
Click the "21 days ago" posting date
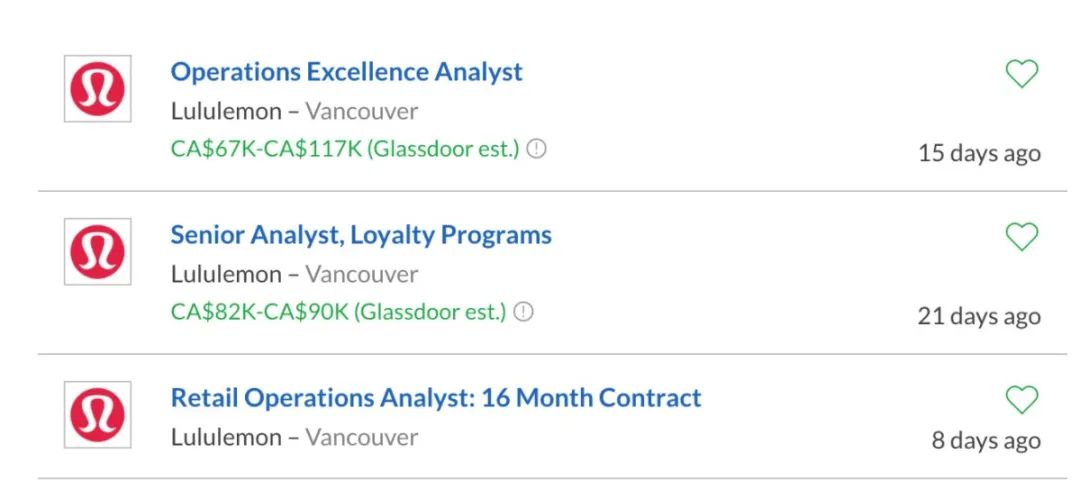979,316
